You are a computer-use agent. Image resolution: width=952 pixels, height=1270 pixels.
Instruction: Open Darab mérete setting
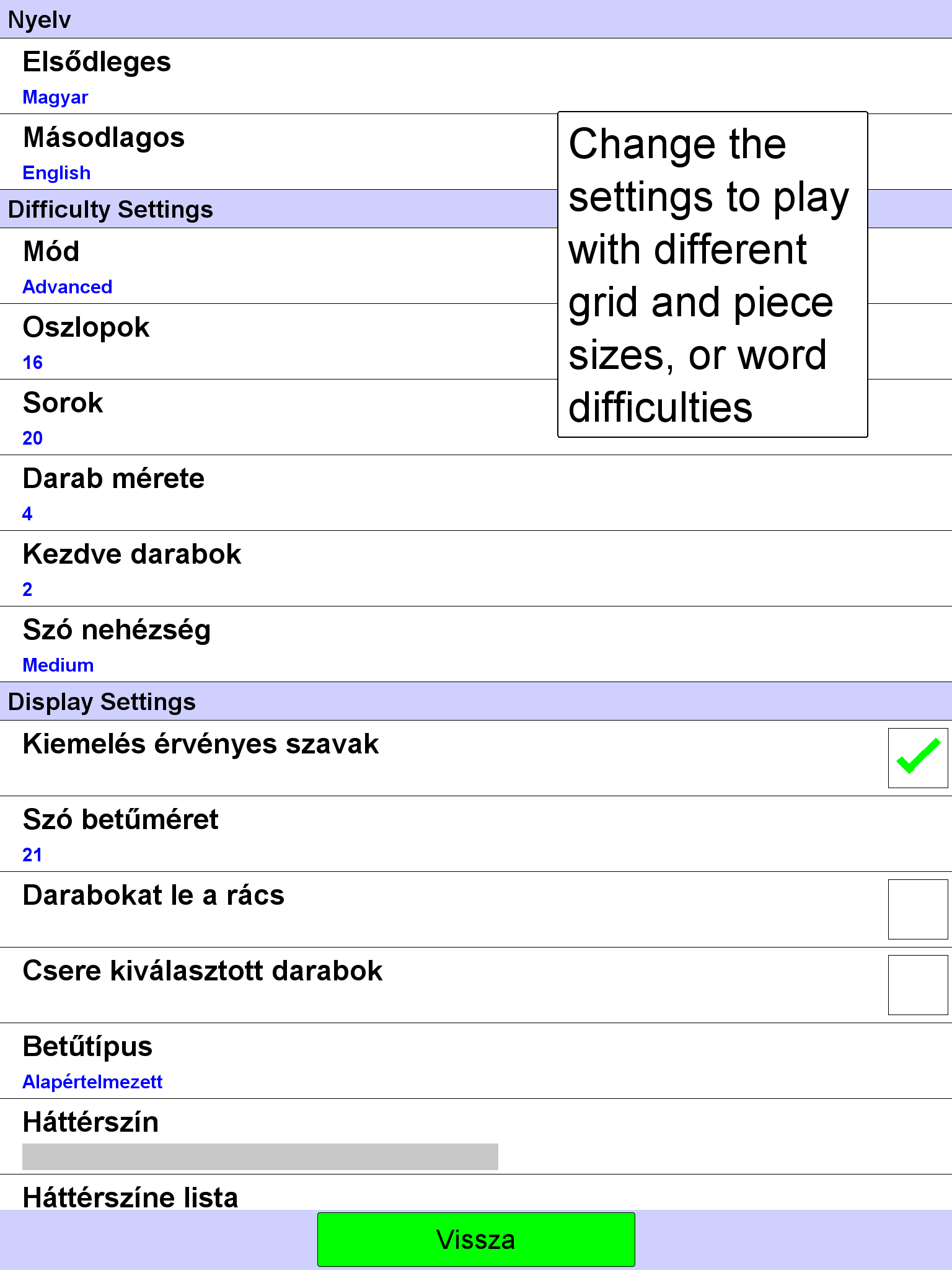[x=476, y=493]
